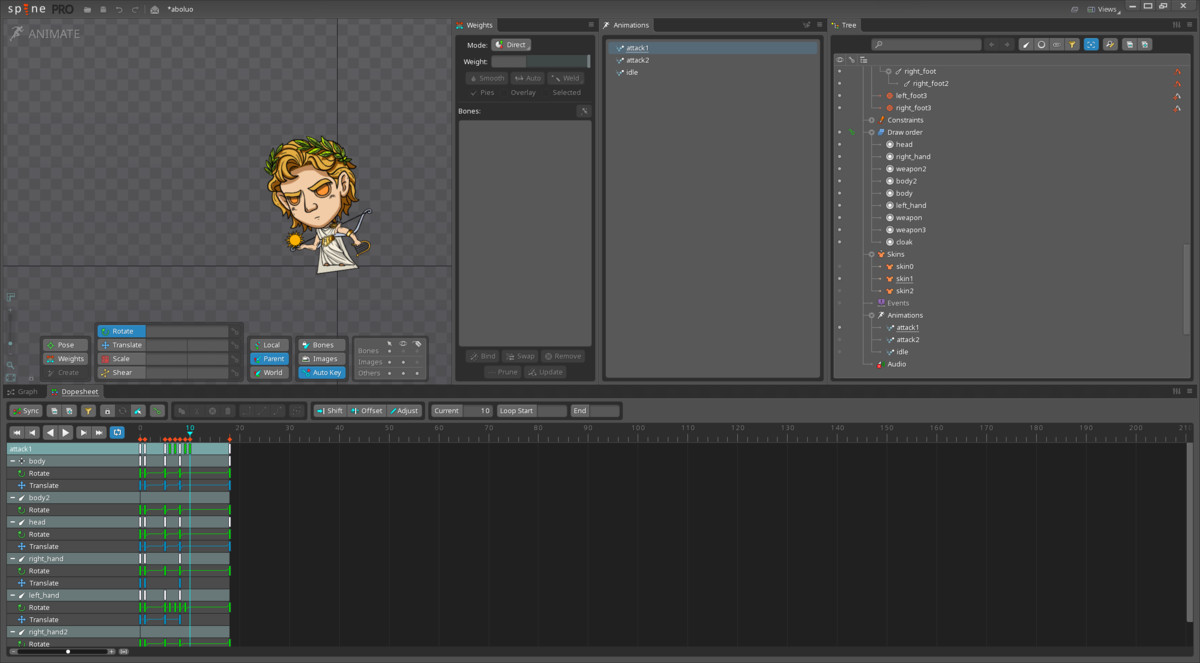The width and height of the screenshot is (1200, 663).
Task: Click the Offset button
Action: (x=366, y=411)
